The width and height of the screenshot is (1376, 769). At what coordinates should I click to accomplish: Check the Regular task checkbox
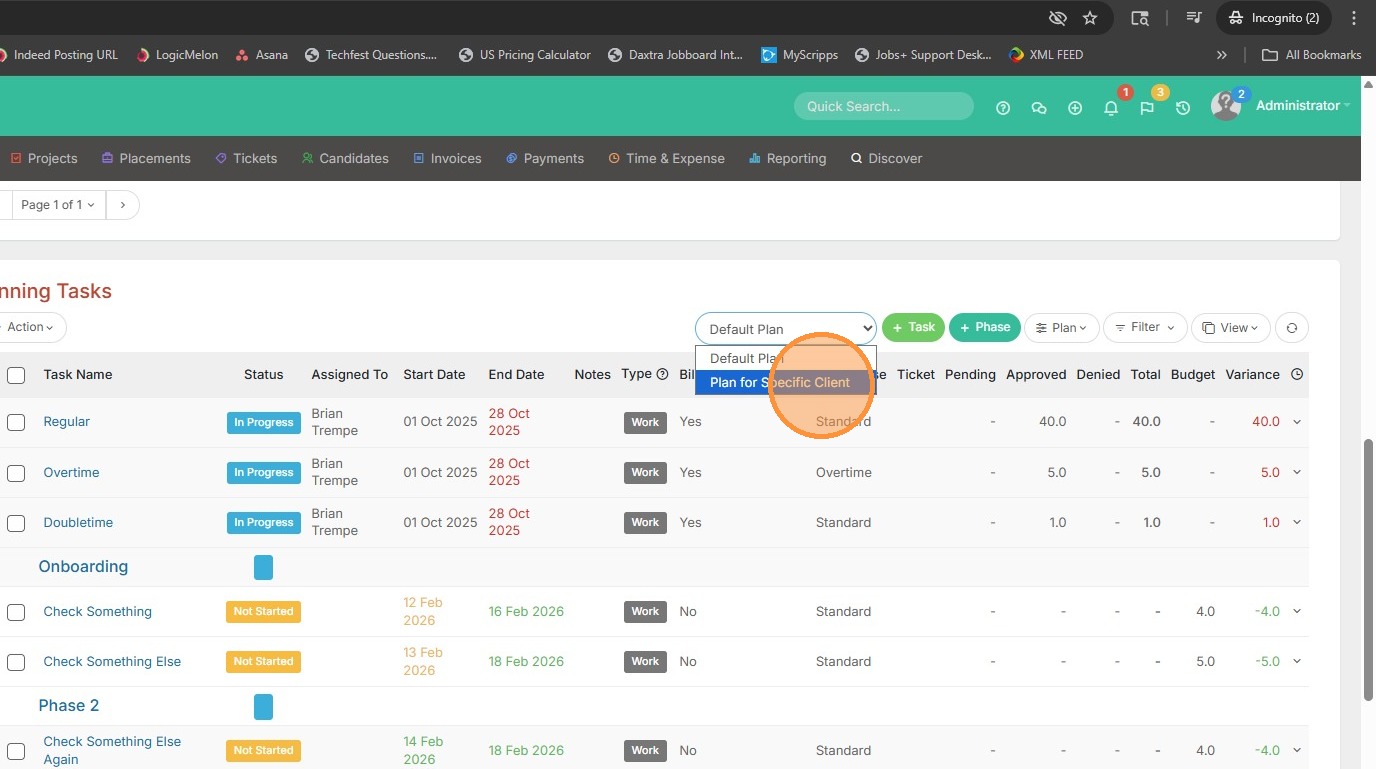pyautogui.click(x=16, y=422)
